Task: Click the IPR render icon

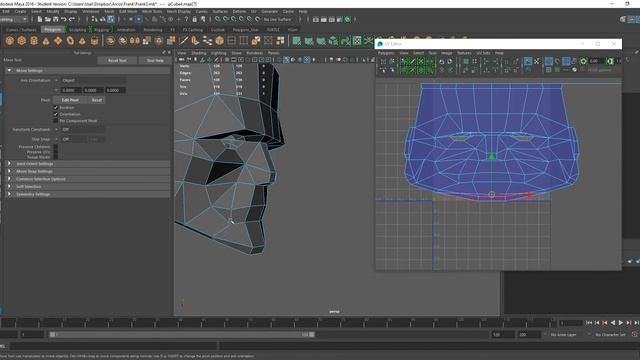Action: pyautogui.click(x=332, y=19)
